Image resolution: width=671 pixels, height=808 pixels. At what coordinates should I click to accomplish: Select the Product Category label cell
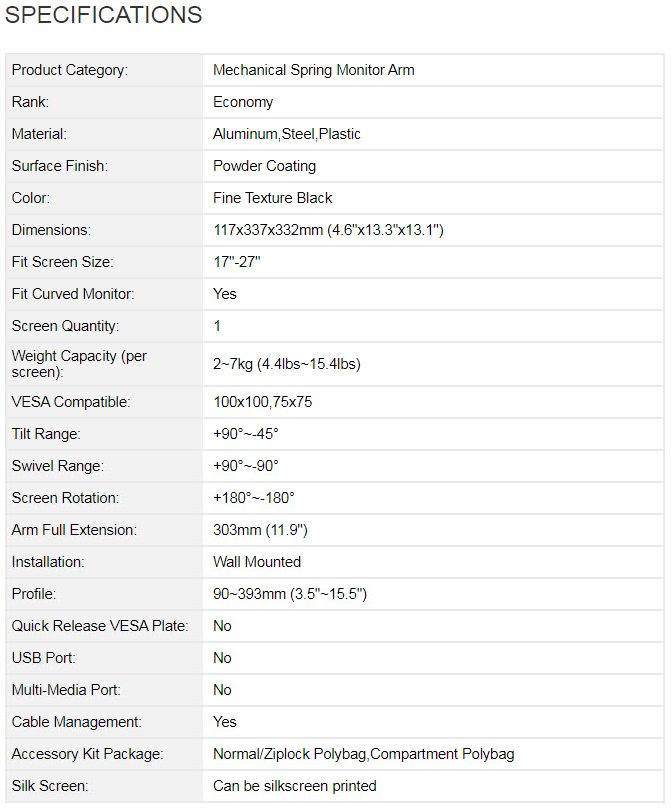[x=70, y=70]
